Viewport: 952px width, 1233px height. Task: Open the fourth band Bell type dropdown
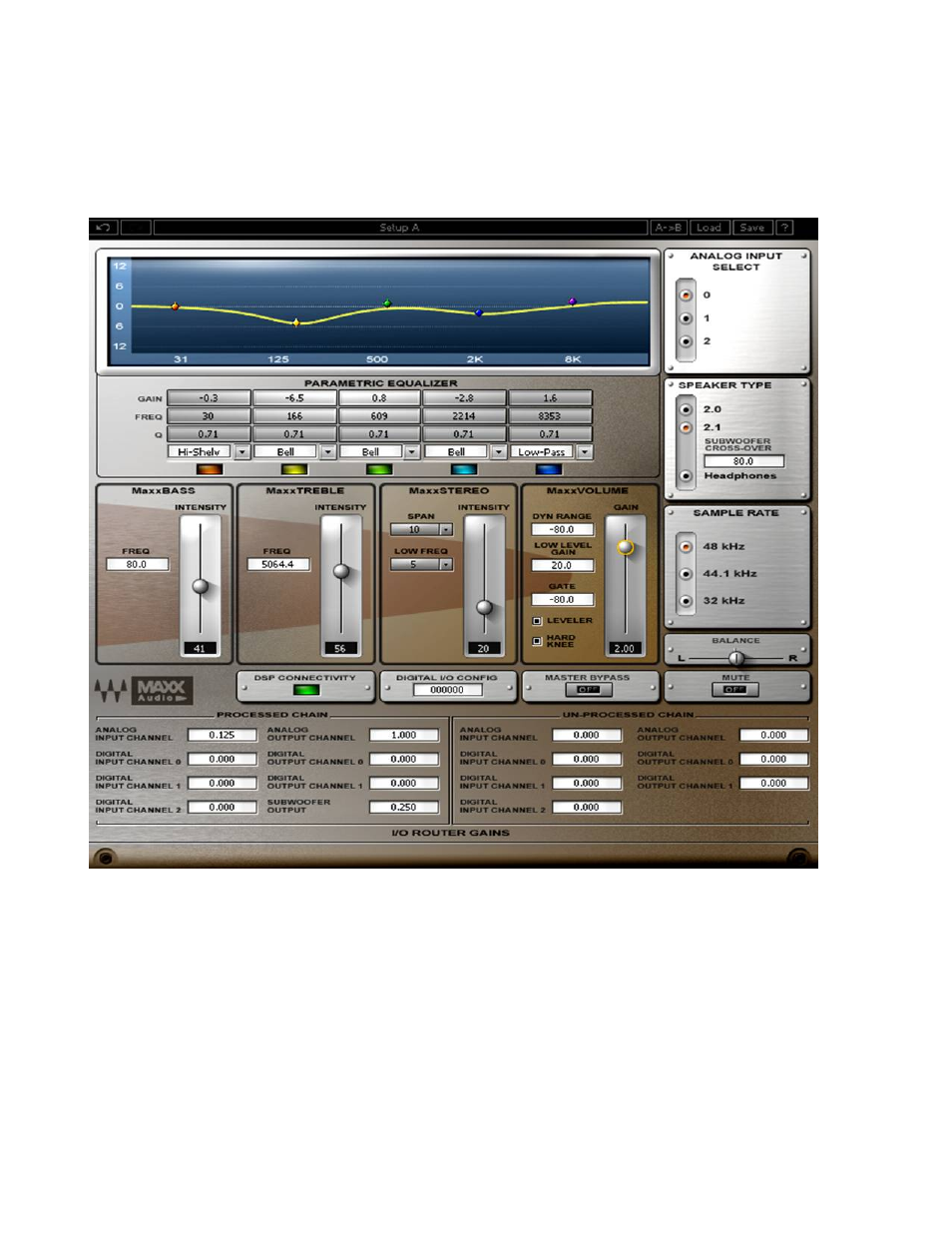point(498,452)
